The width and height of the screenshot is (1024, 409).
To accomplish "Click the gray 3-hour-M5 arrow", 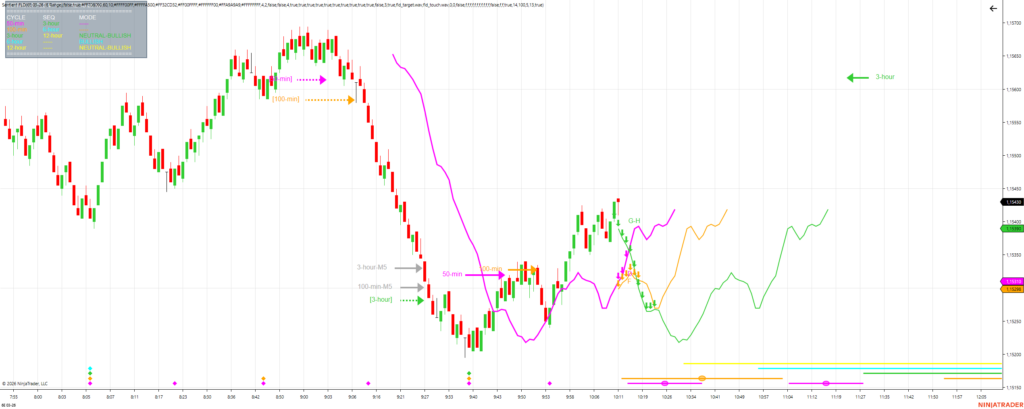I will [x=410, y=268].
